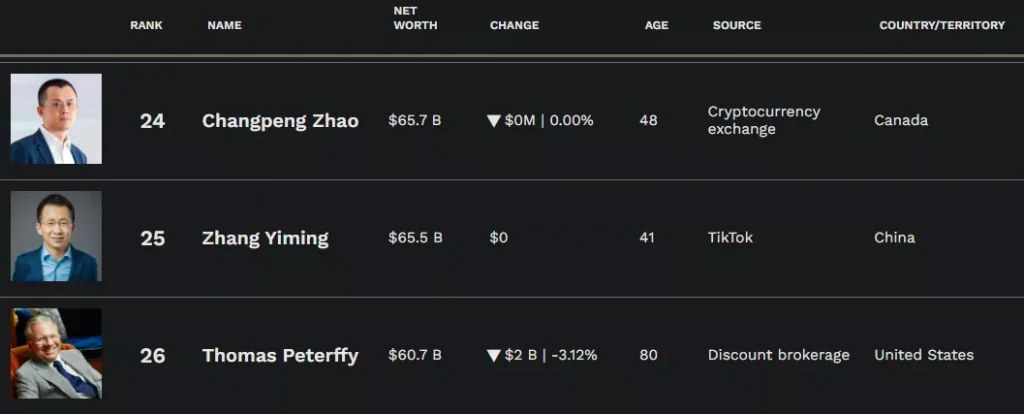The height and width of the screenshot is (414, 1024).
Task: Click the down arrow next to $0M change
Action: click(494, 121)
